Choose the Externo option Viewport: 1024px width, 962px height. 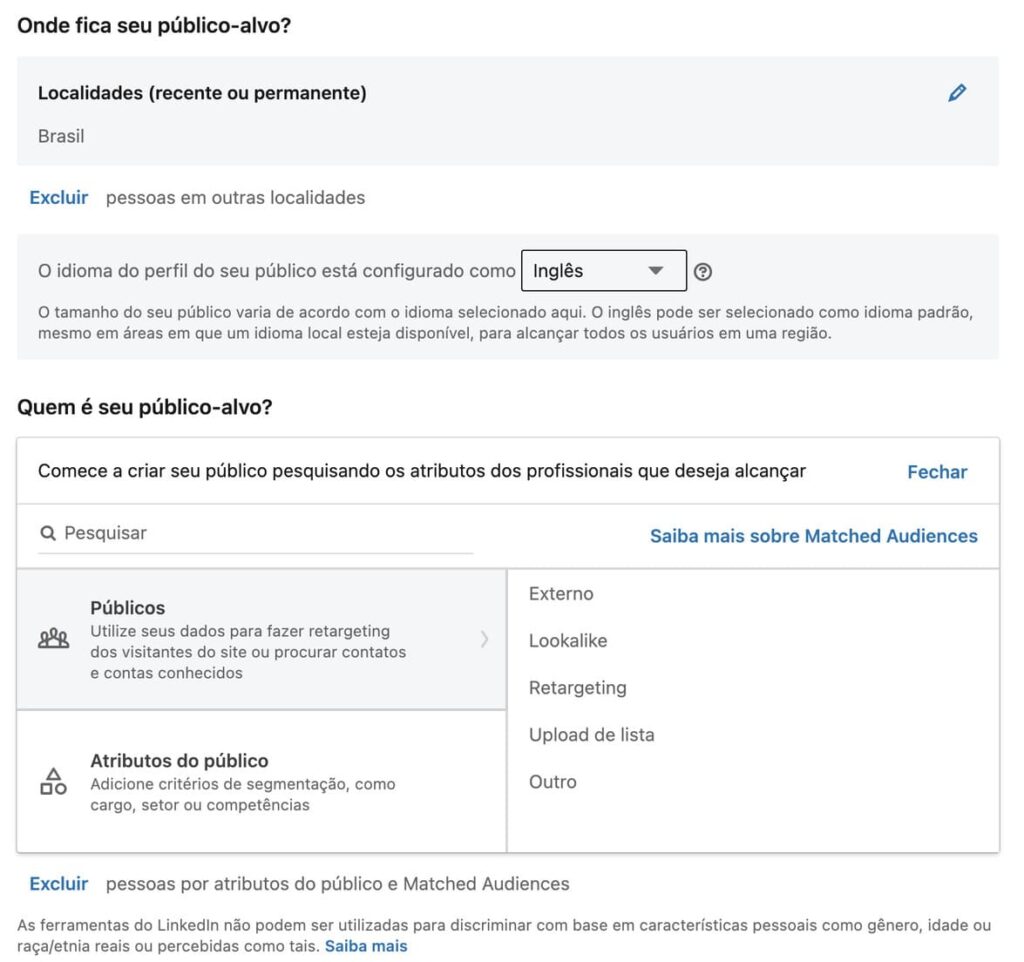coord(561,594)
